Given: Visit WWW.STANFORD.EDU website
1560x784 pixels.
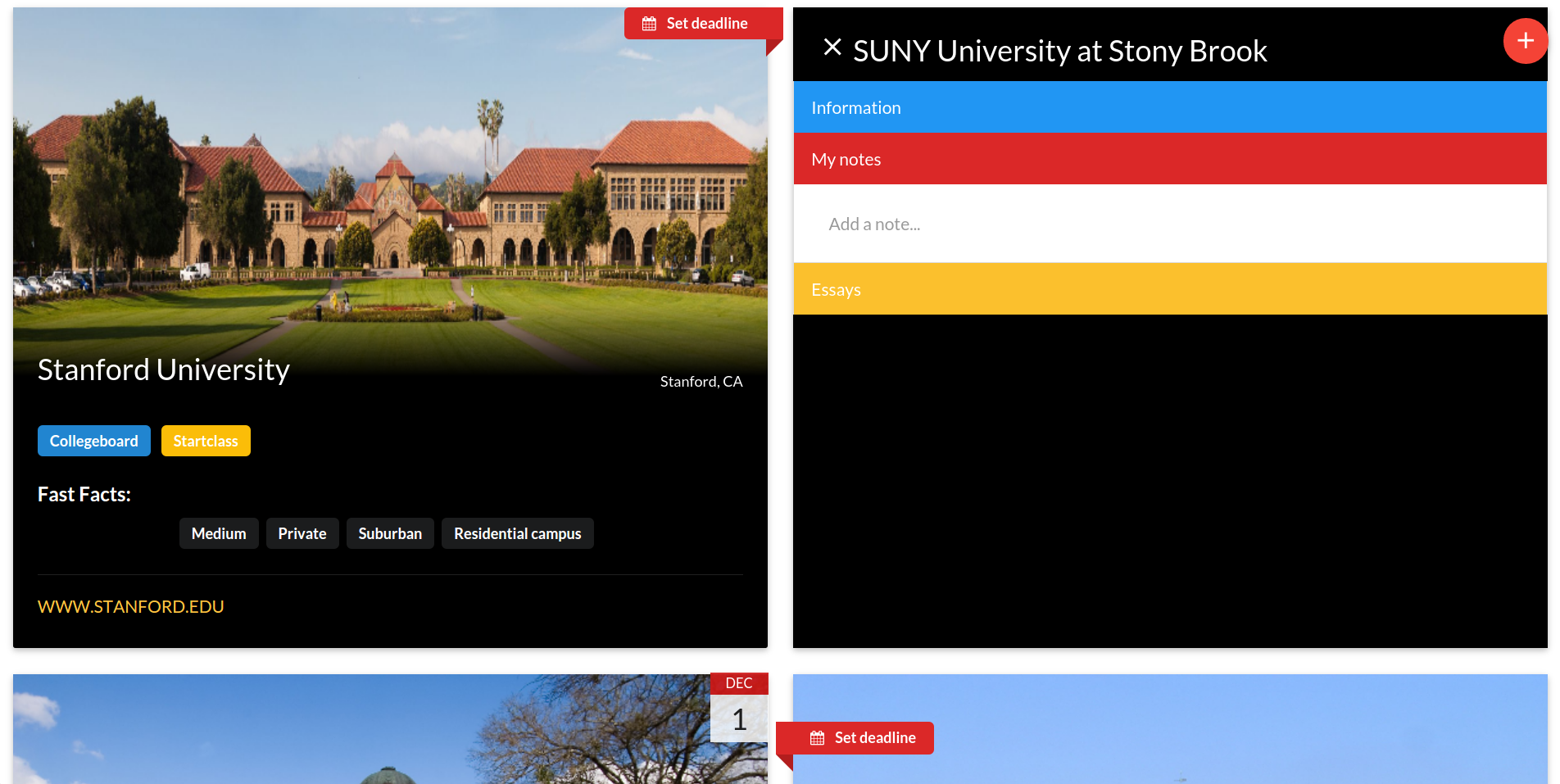Looking at the screenshot, I should click(x=131, y=606).
